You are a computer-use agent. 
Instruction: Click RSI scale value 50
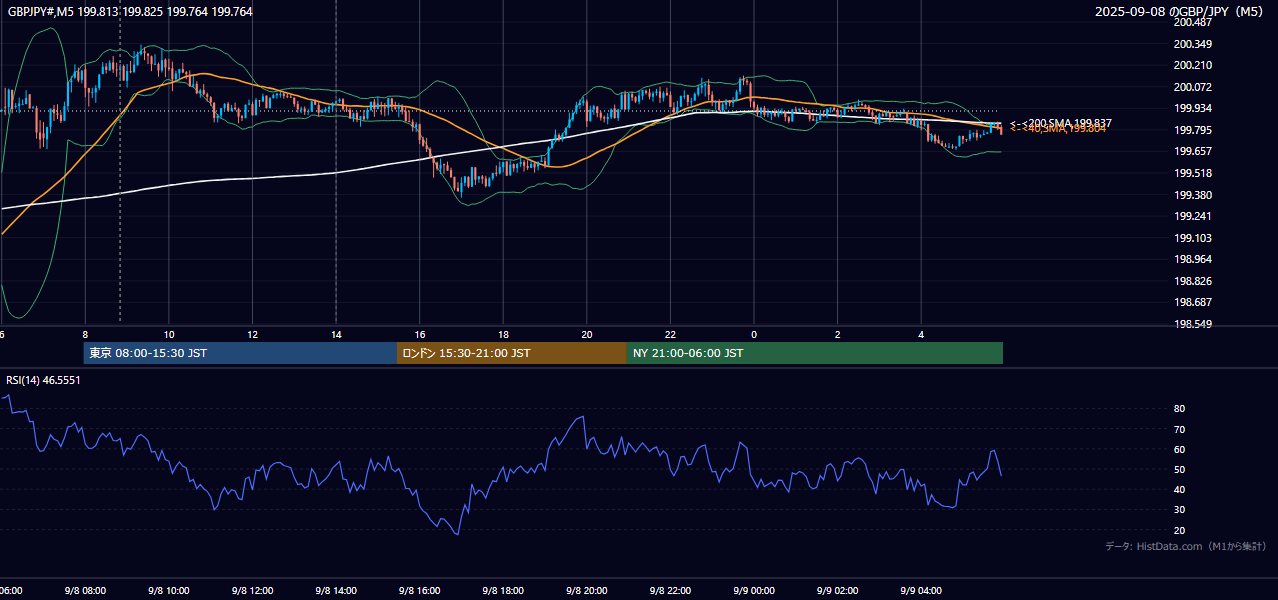(x=1180, y=469)
